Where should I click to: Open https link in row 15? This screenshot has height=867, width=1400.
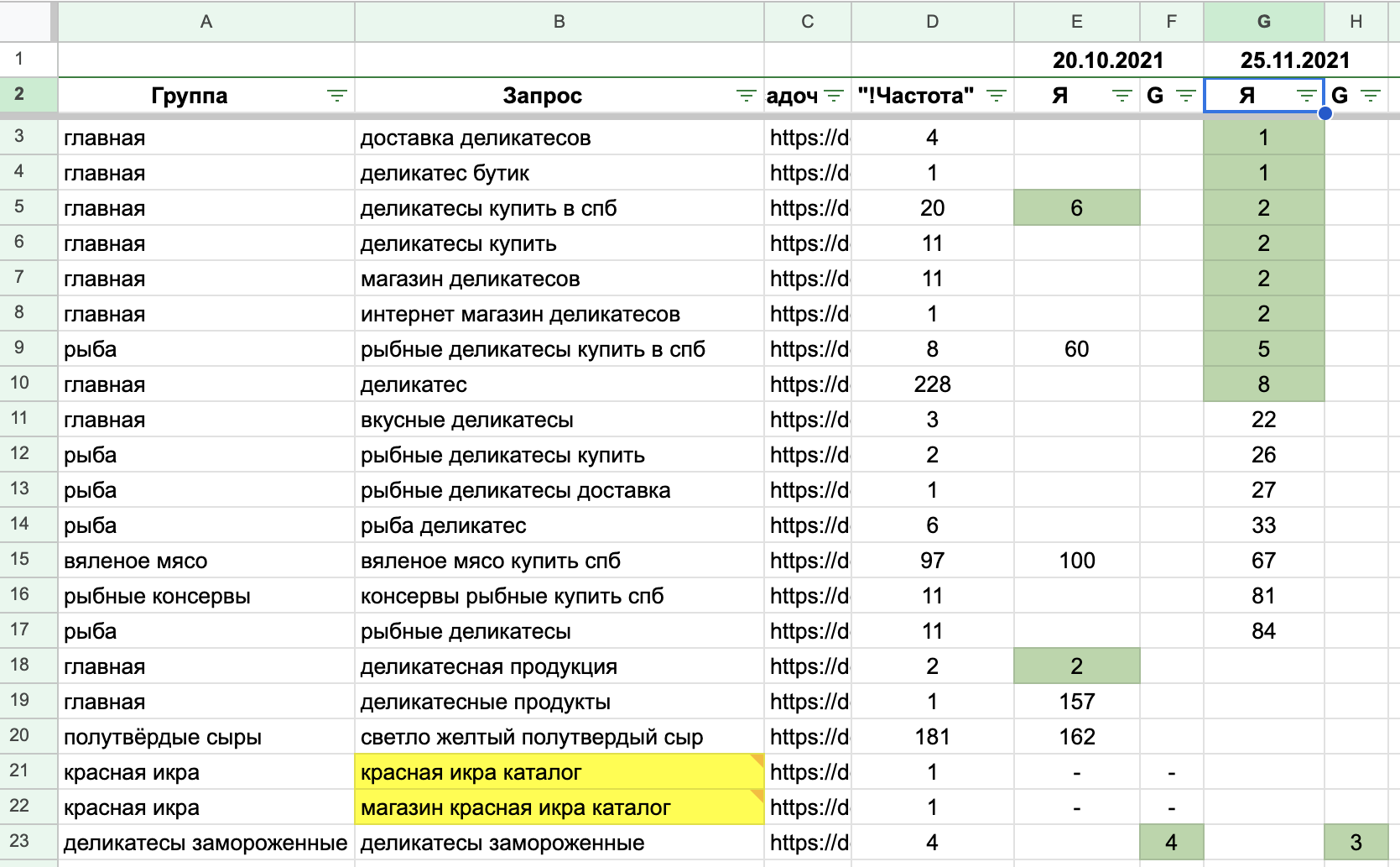pos(808,561)
